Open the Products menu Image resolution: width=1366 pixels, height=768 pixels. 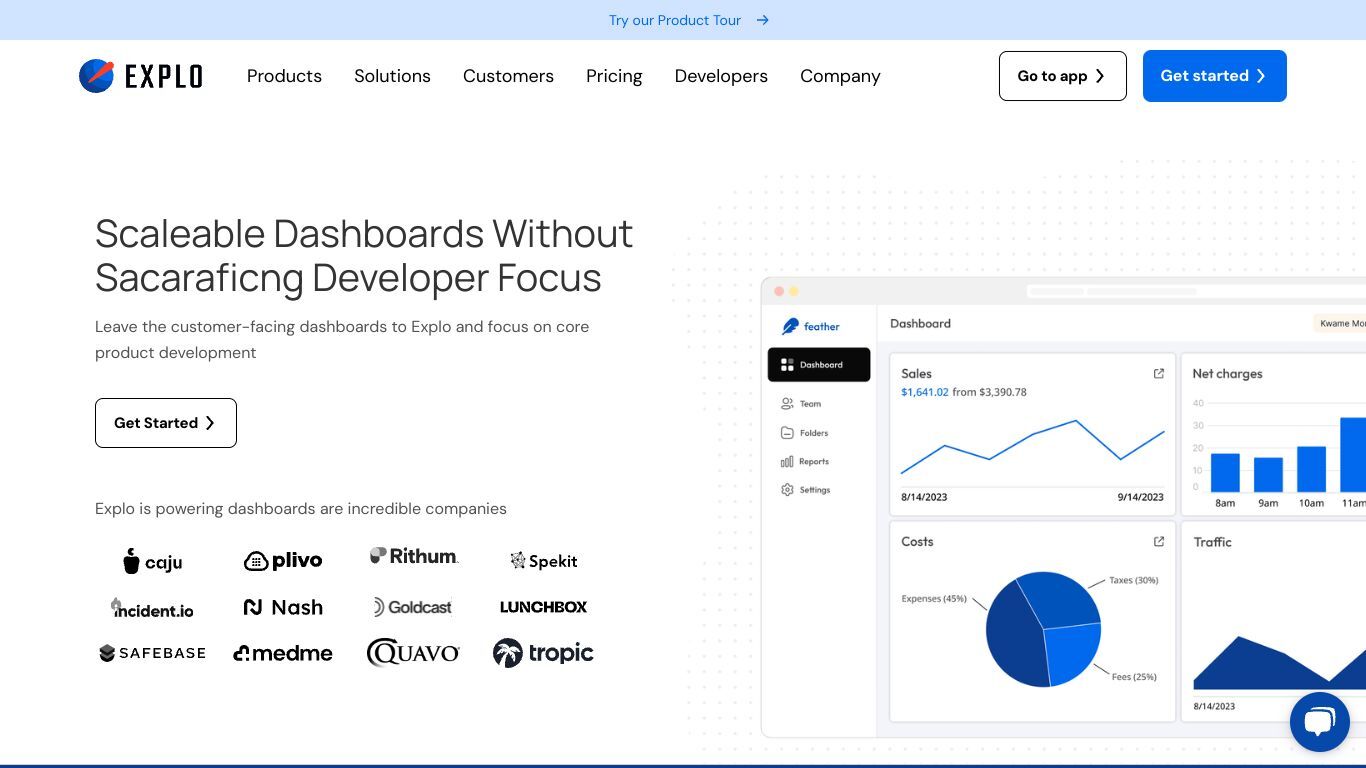coord(284,76)
